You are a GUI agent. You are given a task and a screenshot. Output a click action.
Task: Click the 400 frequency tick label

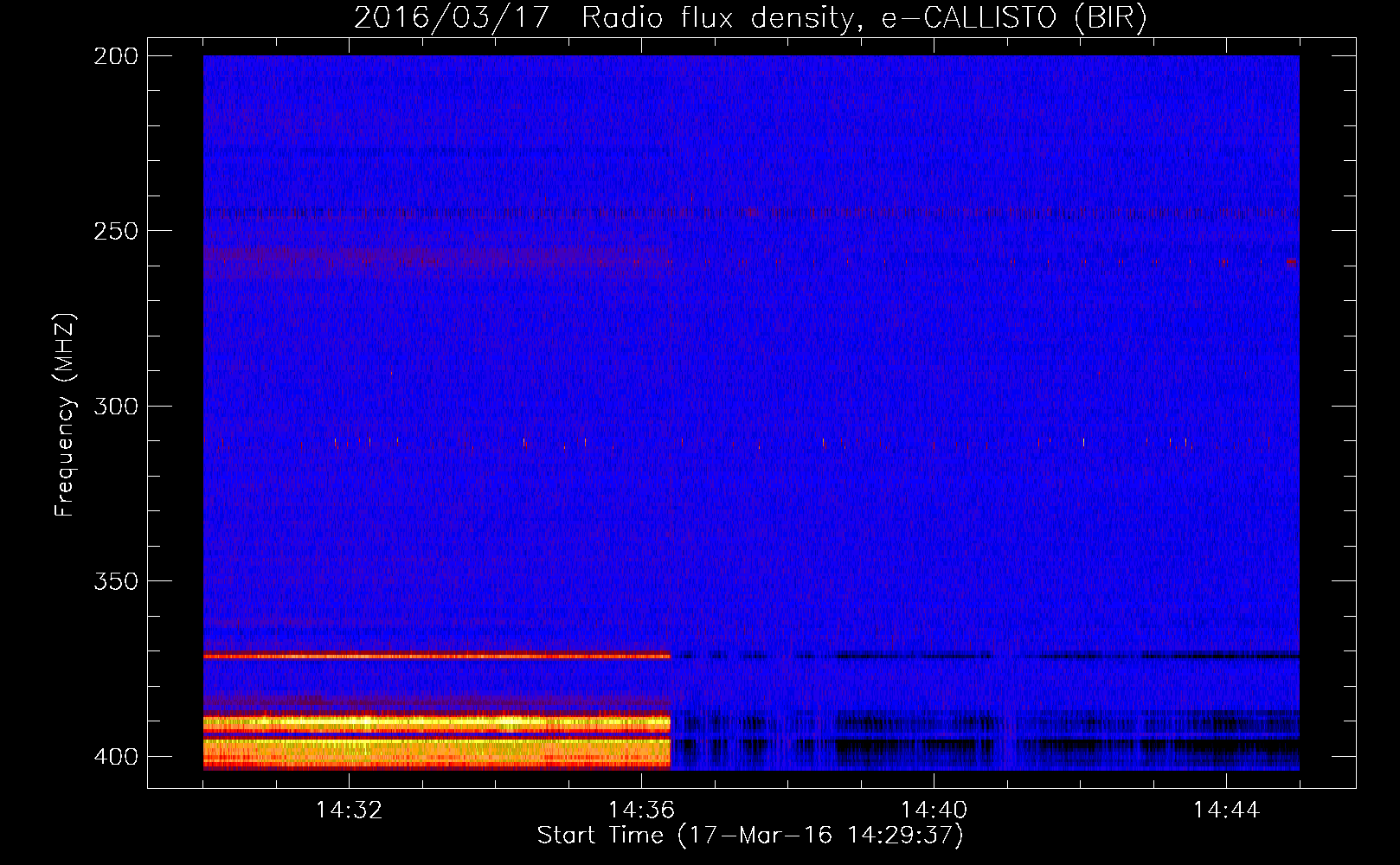(x=116, y=757)
